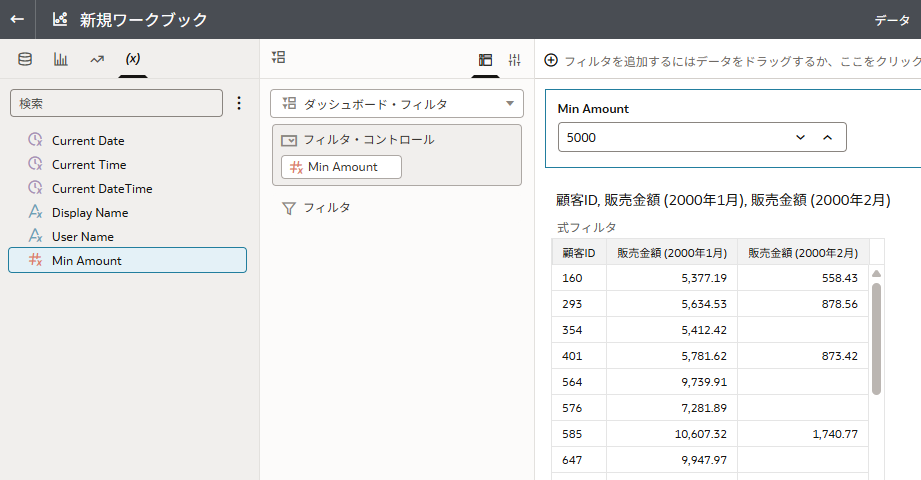Select the cell with customer ID 647
921x480 pixels.
[579, 459]
